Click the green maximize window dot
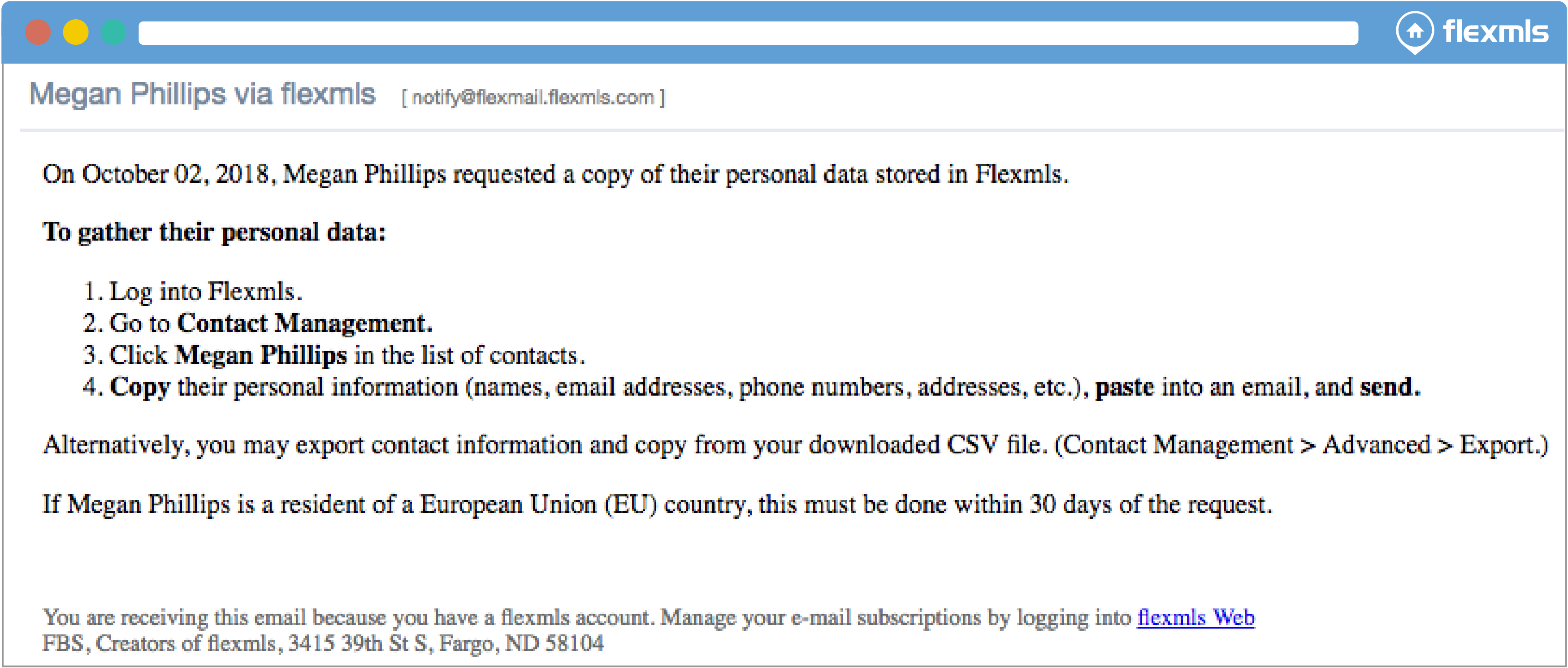The width and height of the screenshot is (1568, 668). (x=113, y=32)
